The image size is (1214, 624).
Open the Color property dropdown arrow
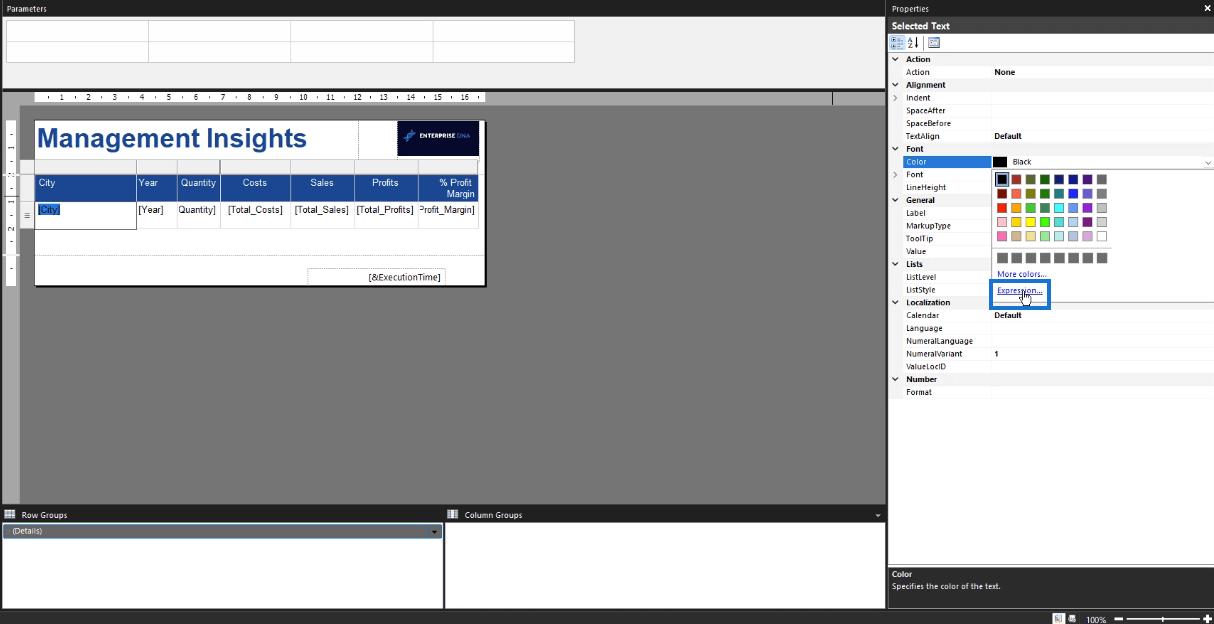point(1207,162)
